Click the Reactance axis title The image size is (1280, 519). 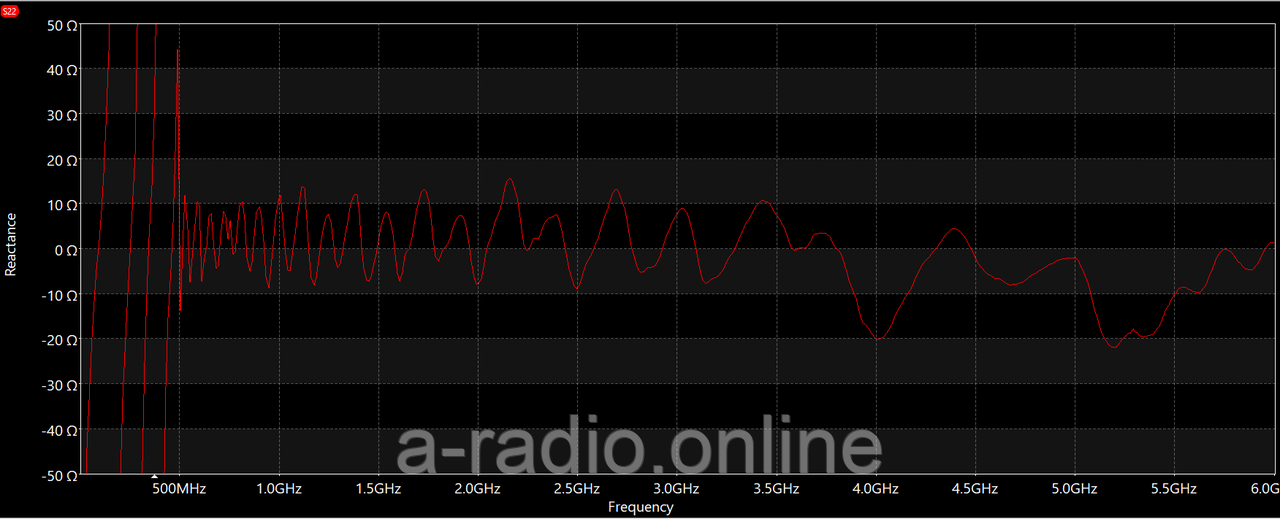11,244
